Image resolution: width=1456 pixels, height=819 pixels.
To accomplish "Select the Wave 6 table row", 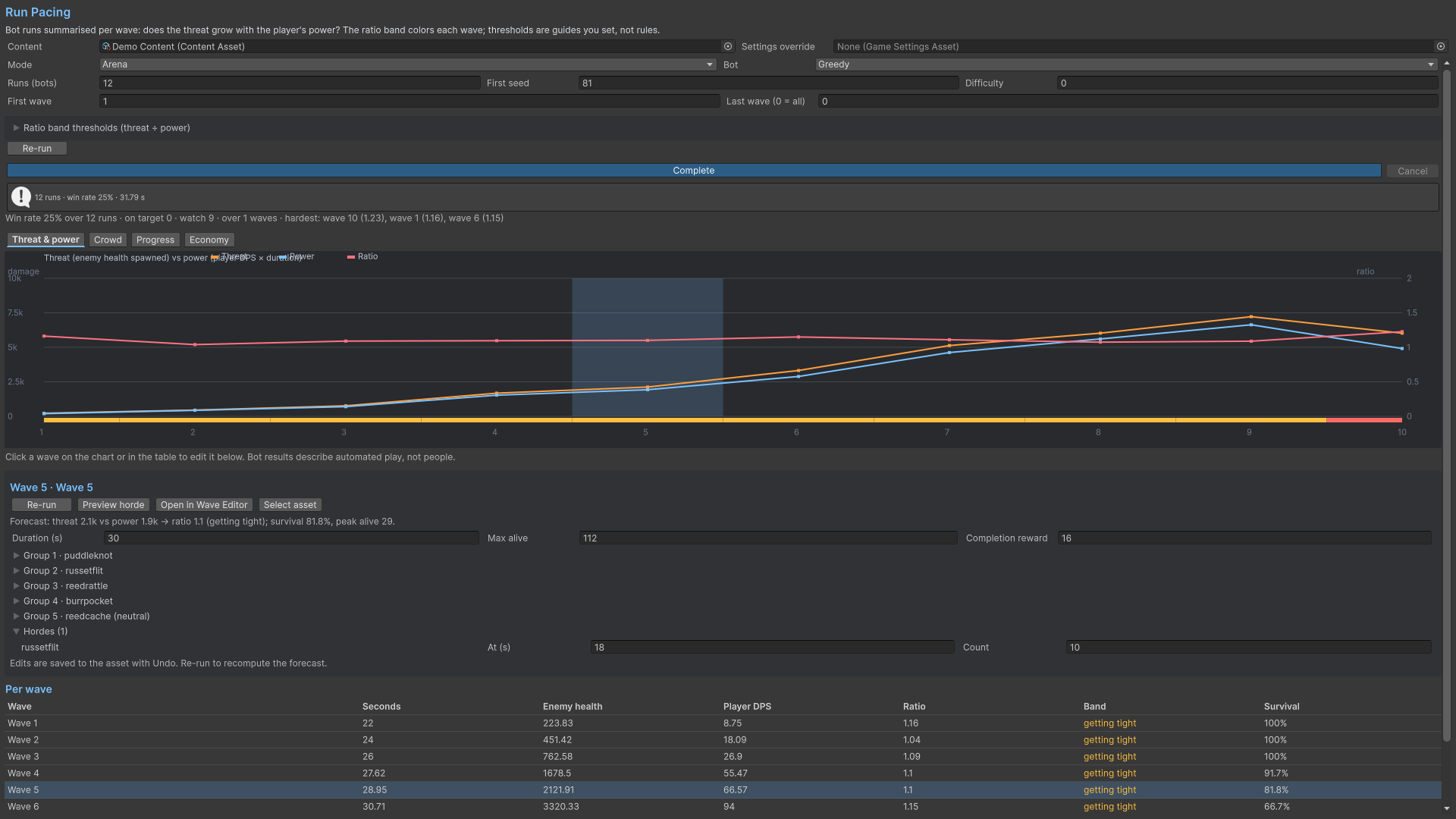I will coord(723,807).
